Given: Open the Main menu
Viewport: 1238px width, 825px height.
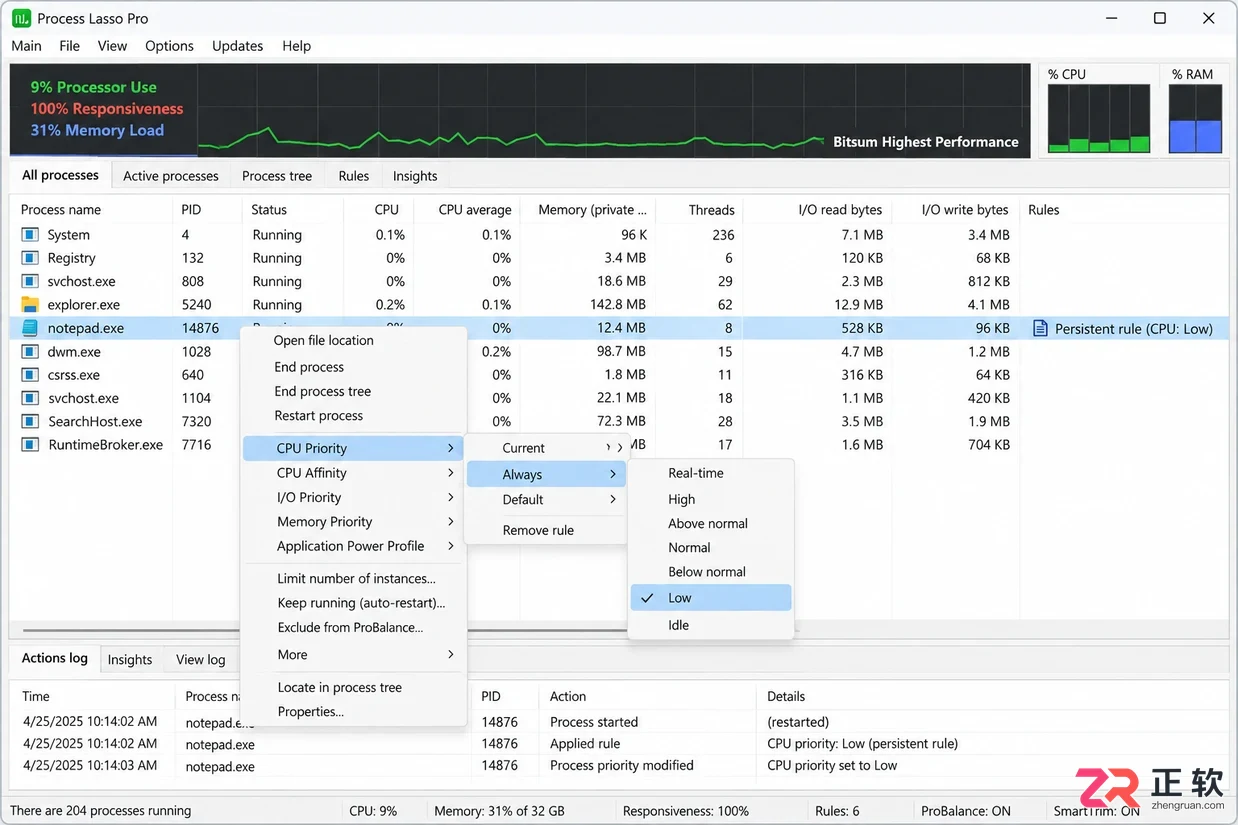Looking at the screenshot, I should click(x=26, y=46).
